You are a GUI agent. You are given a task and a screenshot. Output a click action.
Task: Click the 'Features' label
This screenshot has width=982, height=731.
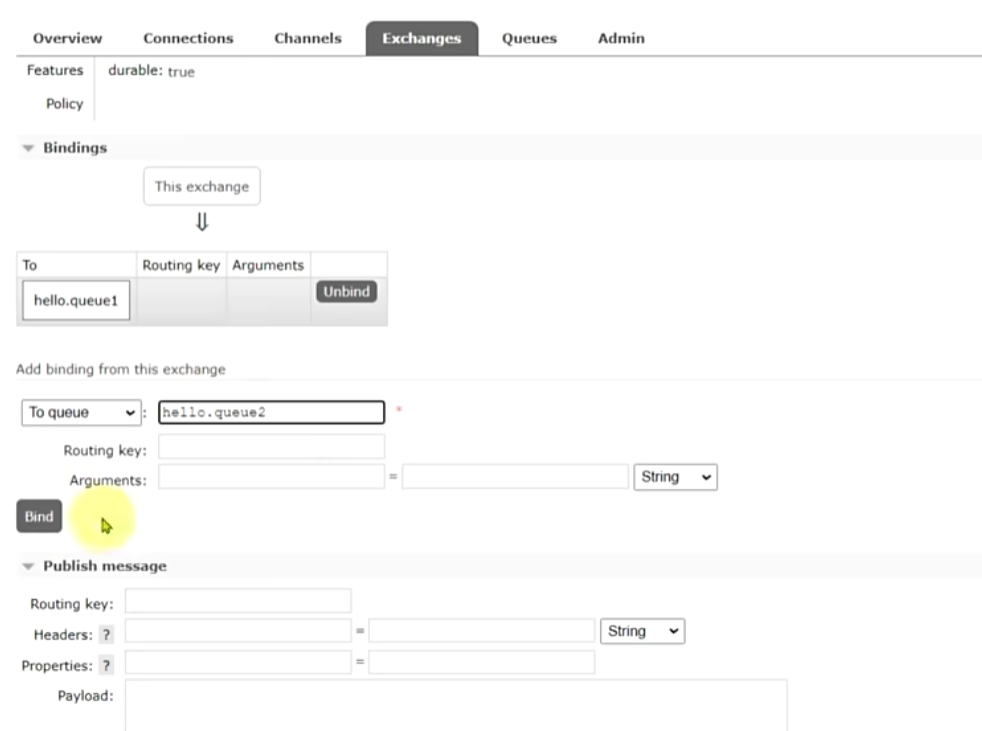tap(54, 70)
